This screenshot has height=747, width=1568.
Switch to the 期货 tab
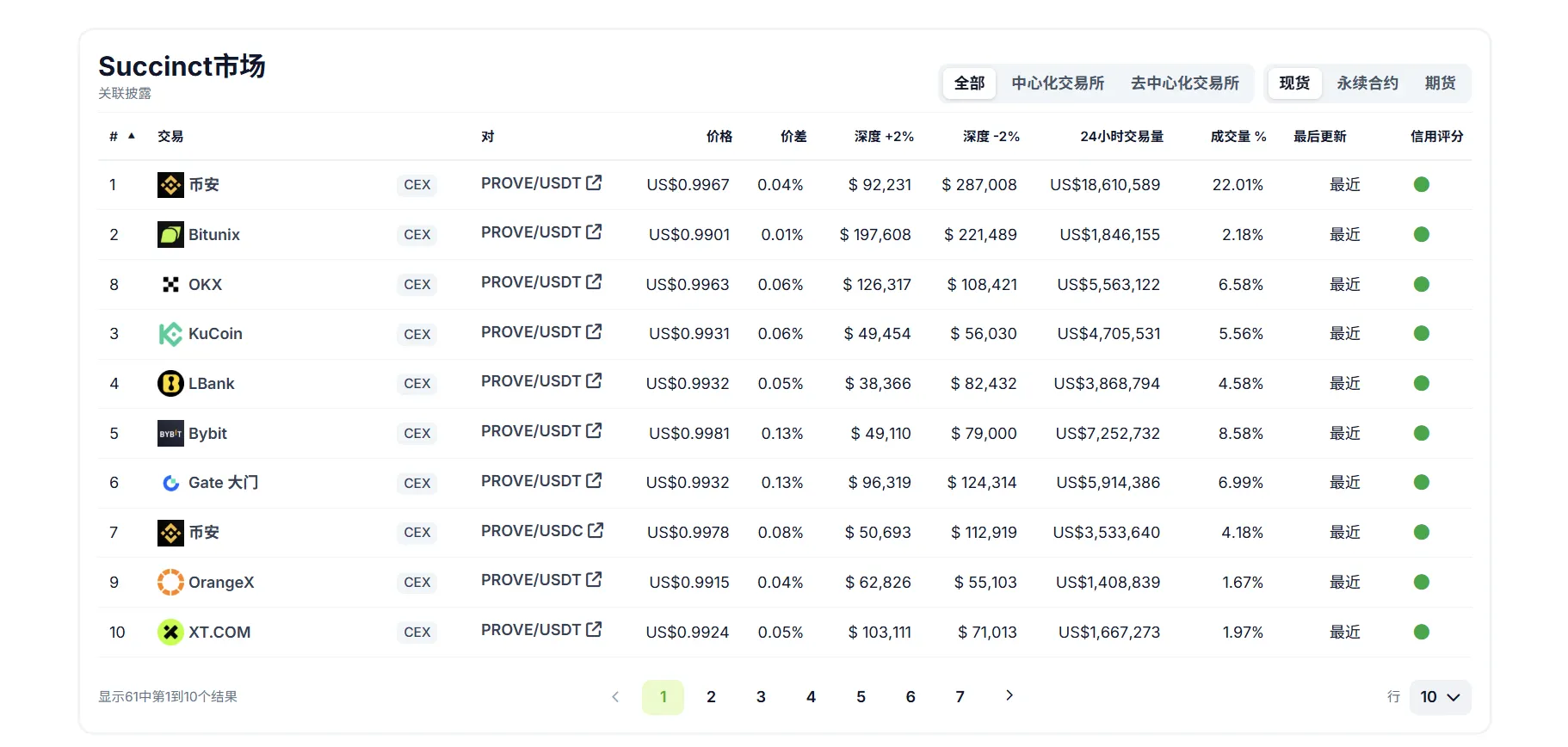(x=1440, y=83)
